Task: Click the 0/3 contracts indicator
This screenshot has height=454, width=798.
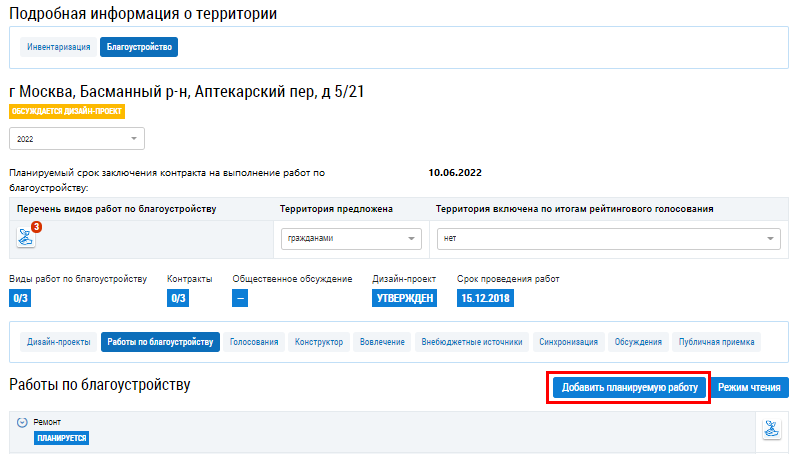Action: 178,298
